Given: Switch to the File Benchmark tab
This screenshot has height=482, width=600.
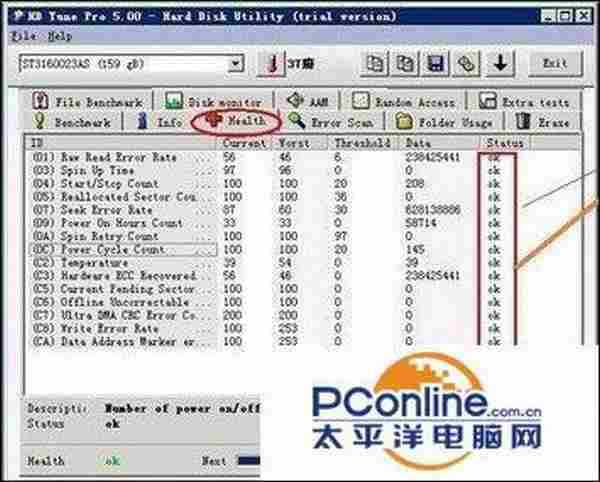Looking at the screenshot, I should point(90,101).
